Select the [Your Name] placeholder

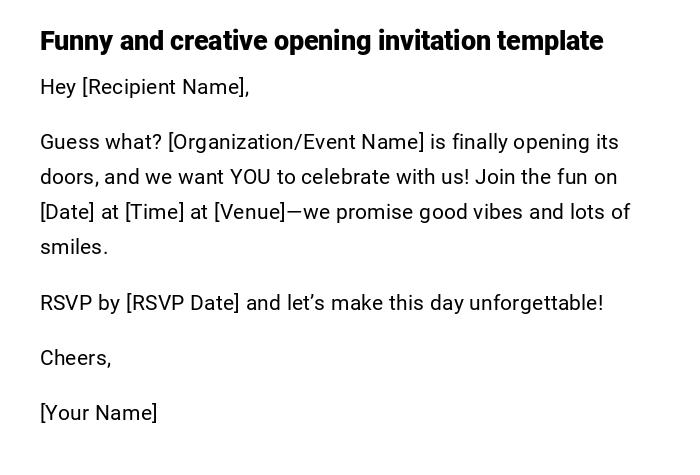98,413
